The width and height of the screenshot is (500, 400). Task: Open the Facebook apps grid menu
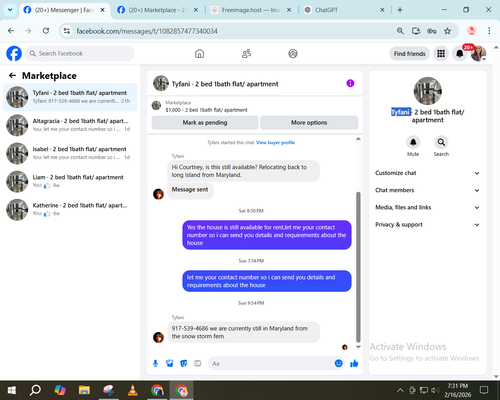pos(441,54)
